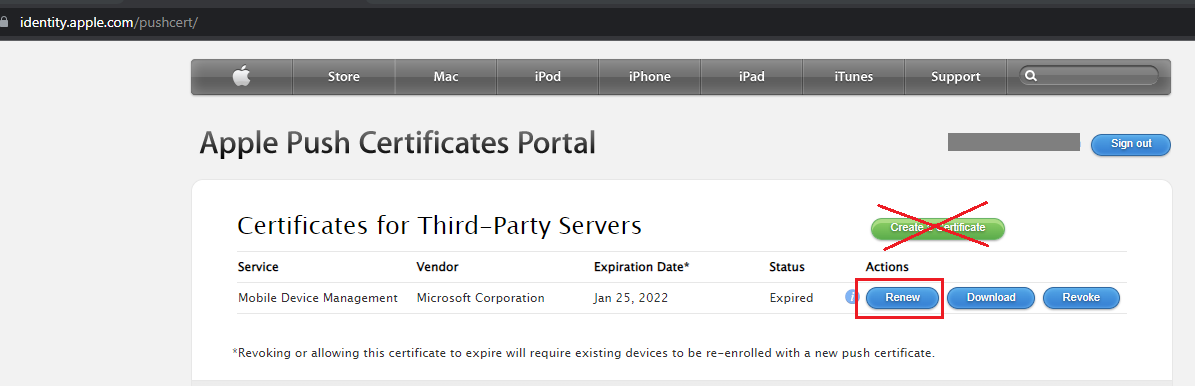Click the search magnifier icon
Image resolution: width=1195 pixels, height=386 pixels.
(1031, 76)
